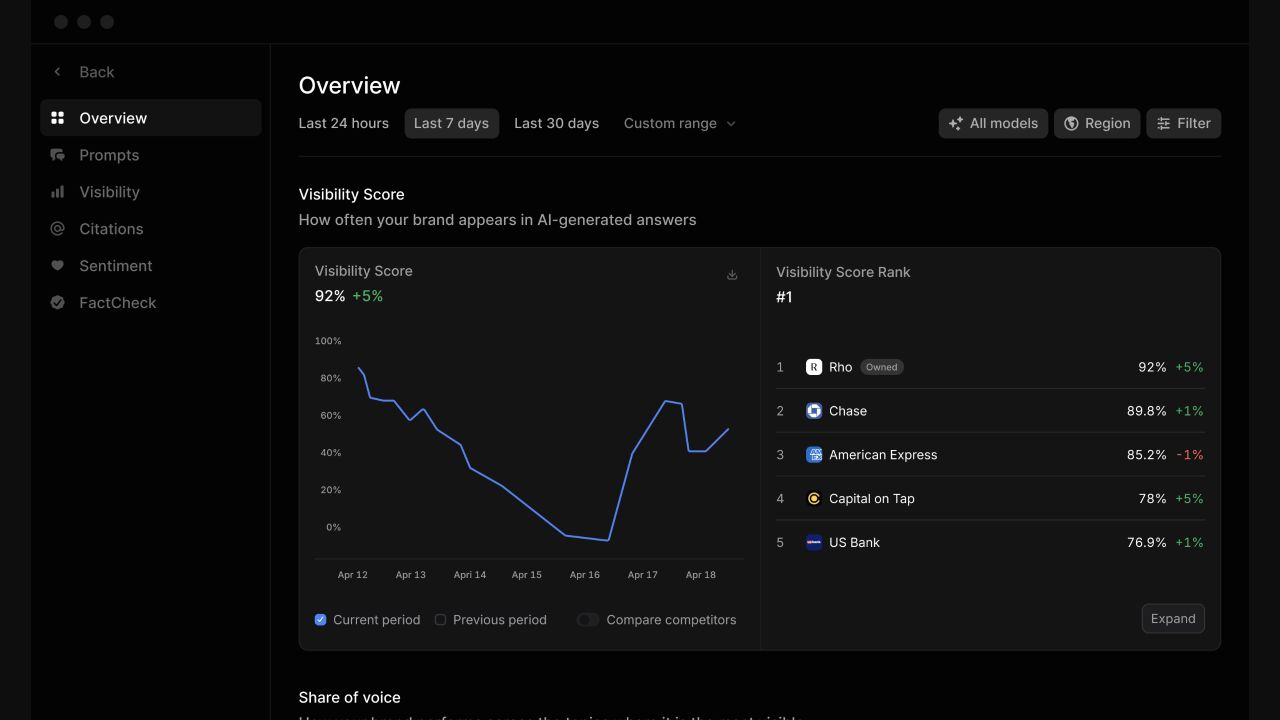Open the Region selector
The image size is (1280, 720).
tap(1097, 124)
